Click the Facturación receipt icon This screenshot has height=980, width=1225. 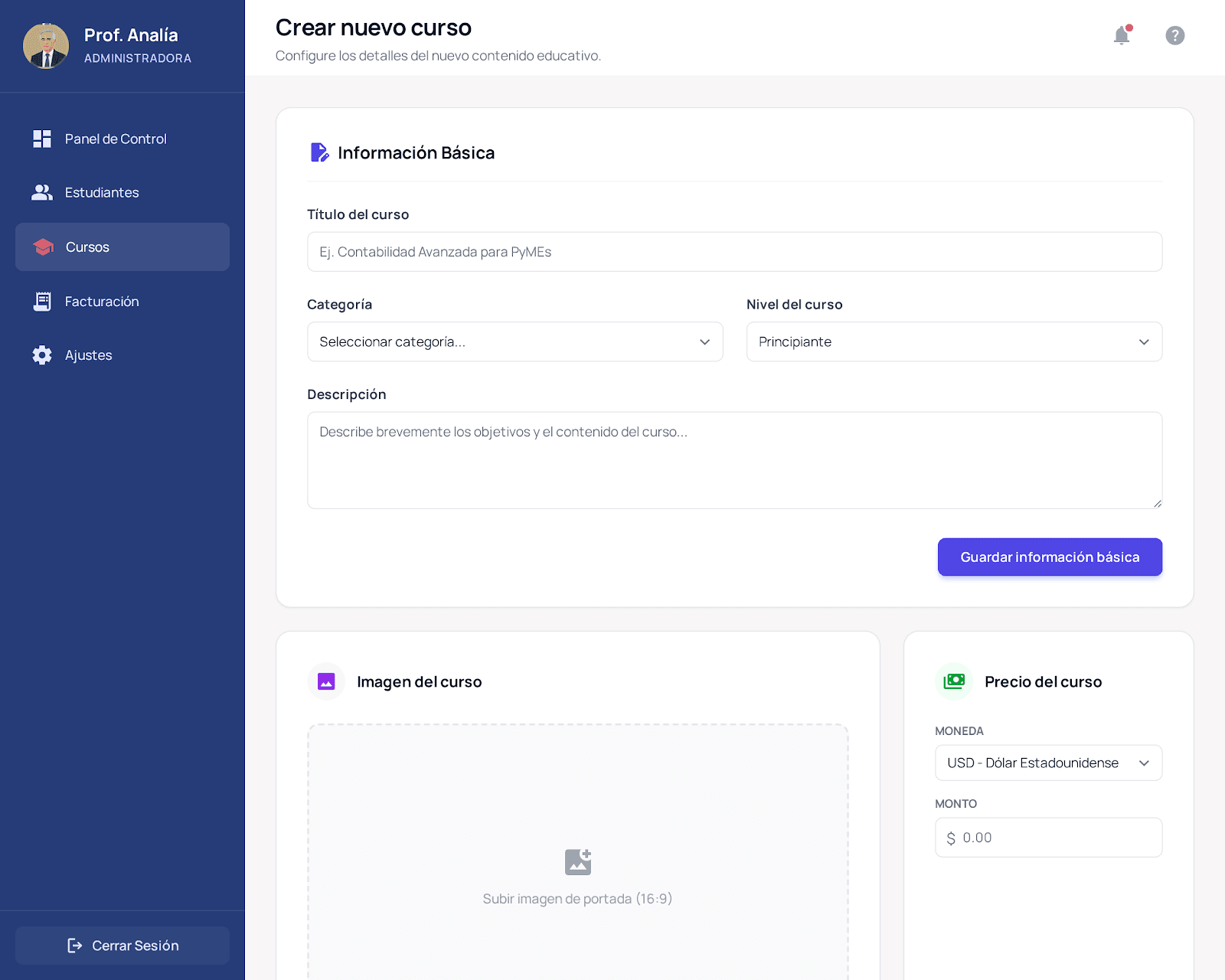click(42, 302)
